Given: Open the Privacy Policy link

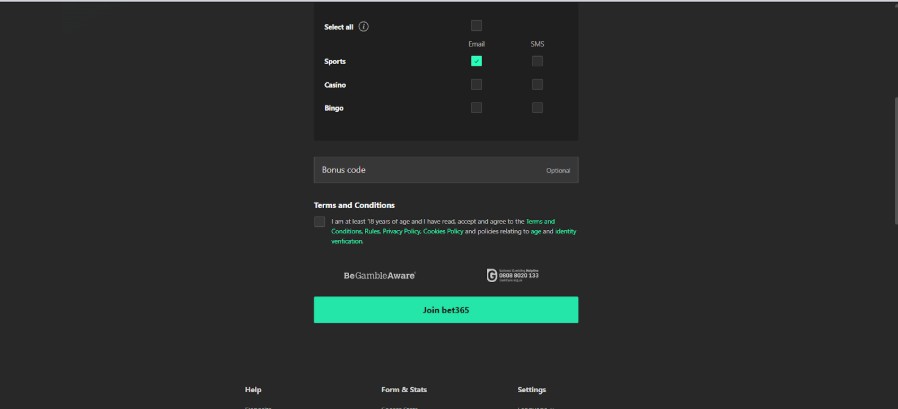Looking at the screenshot, I should [401, 231].
